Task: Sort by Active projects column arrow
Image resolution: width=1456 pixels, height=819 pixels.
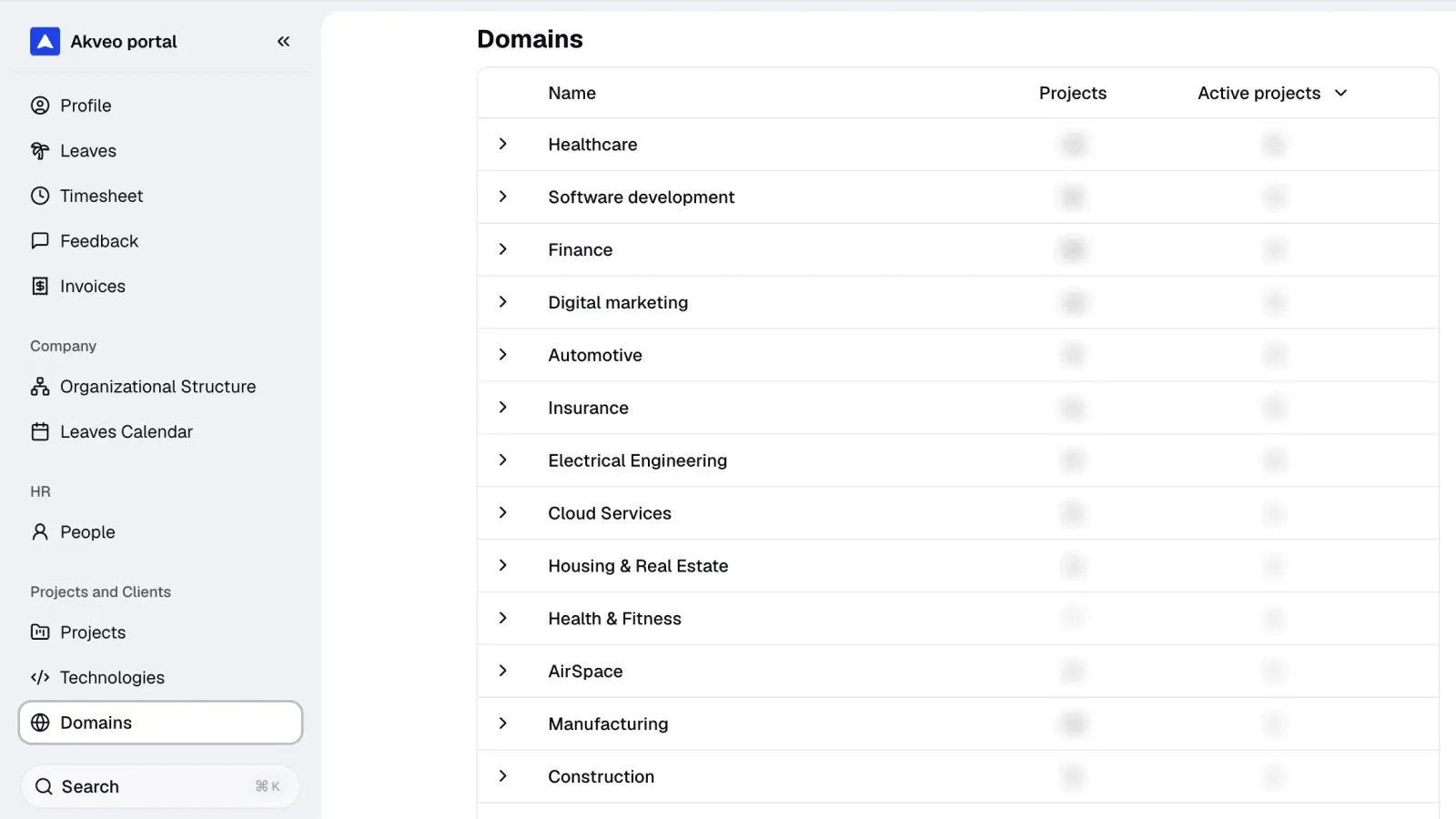Action: pyautogui.click(x=1340, y=94)
